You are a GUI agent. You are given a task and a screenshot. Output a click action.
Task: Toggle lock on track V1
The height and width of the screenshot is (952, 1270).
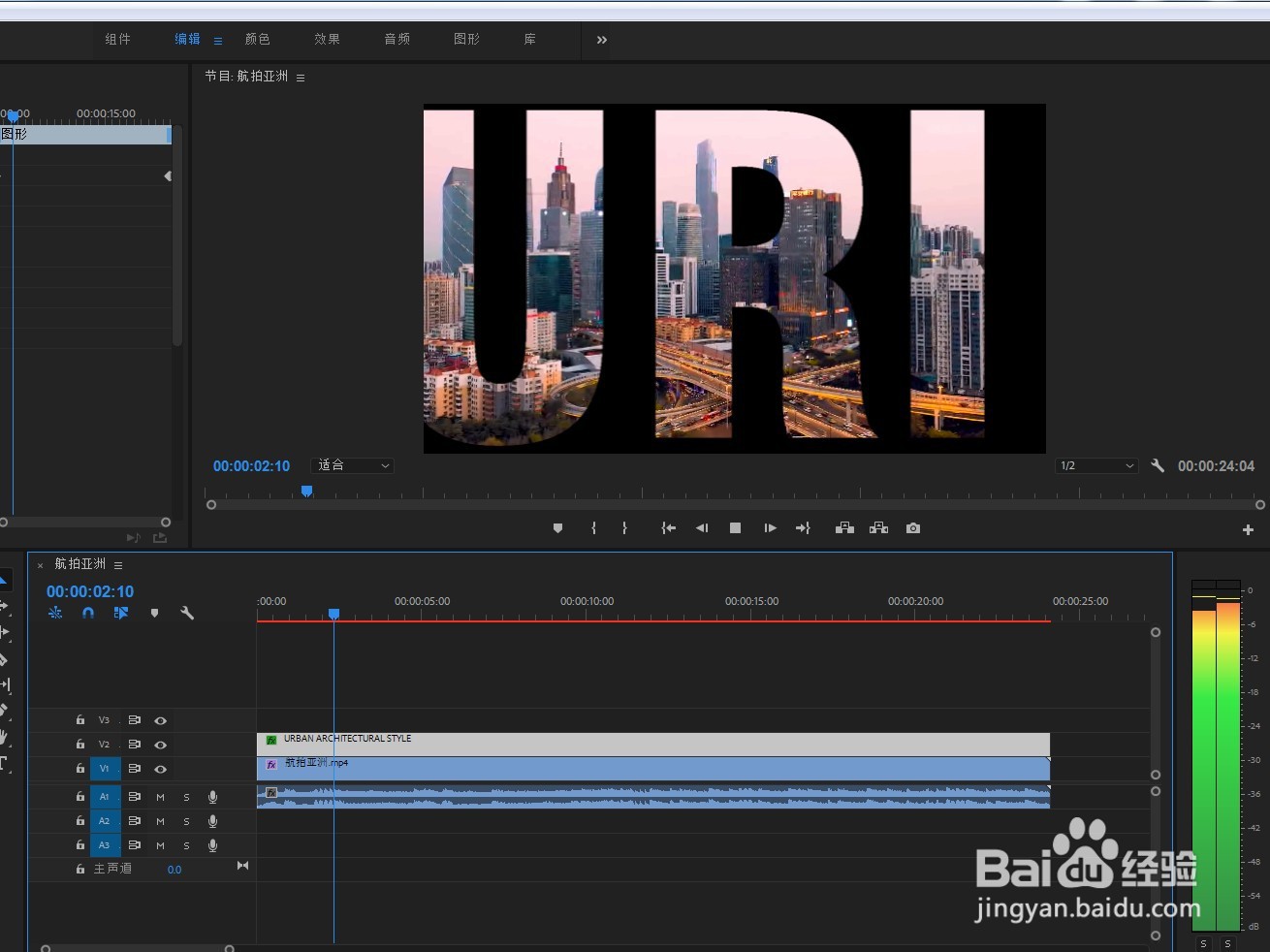(80, 768)
